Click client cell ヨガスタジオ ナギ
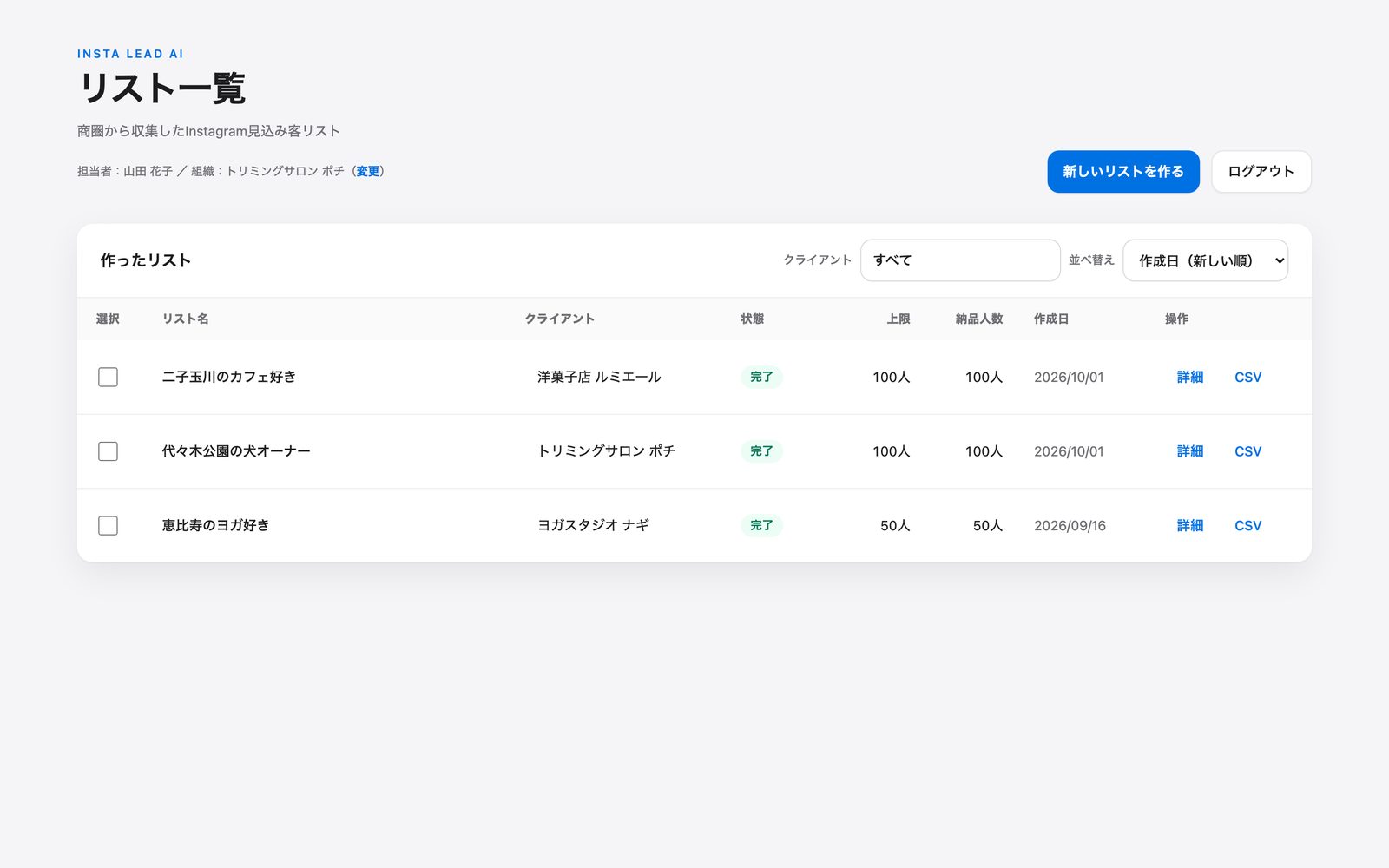The width and height of the screenshot is (1389, 868). [x=593, y=525]
